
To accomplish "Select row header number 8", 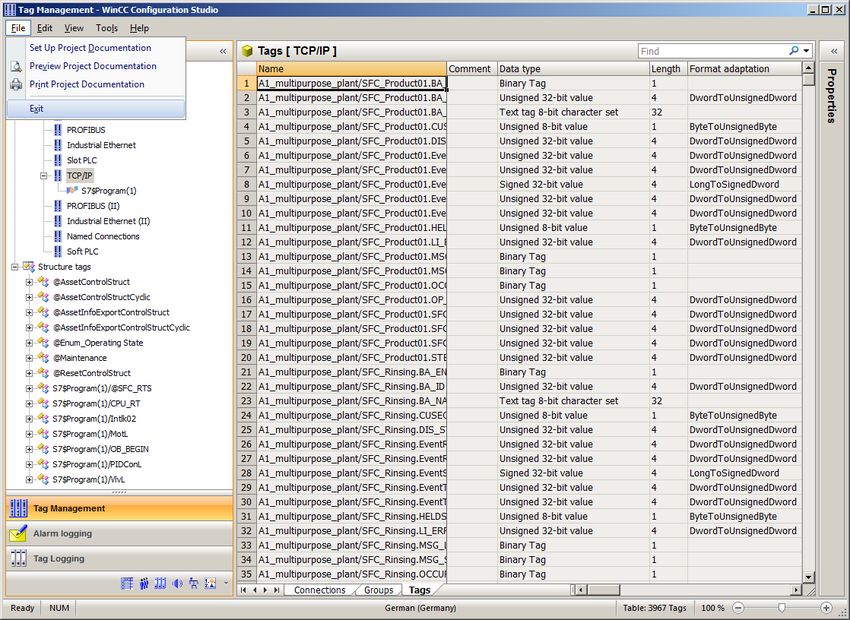I will tap(246, 184).
